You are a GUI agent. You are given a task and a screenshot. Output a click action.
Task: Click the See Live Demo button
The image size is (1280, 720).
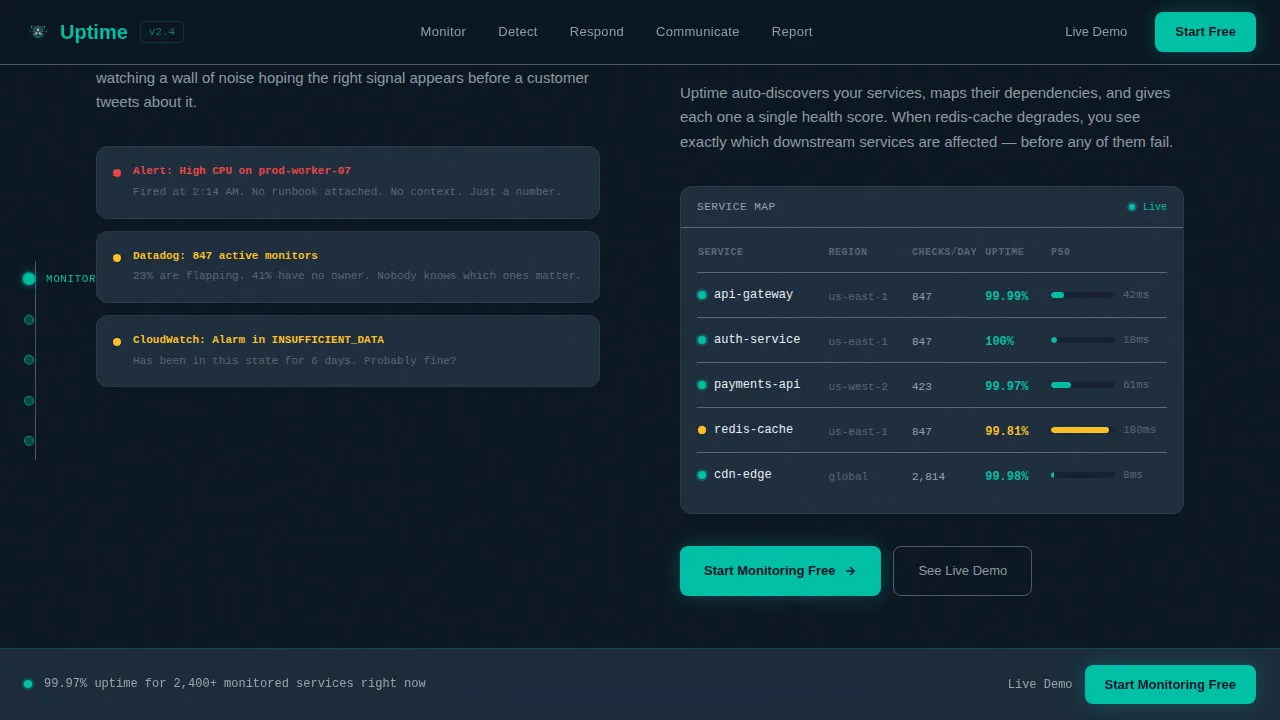click(962, 571)
